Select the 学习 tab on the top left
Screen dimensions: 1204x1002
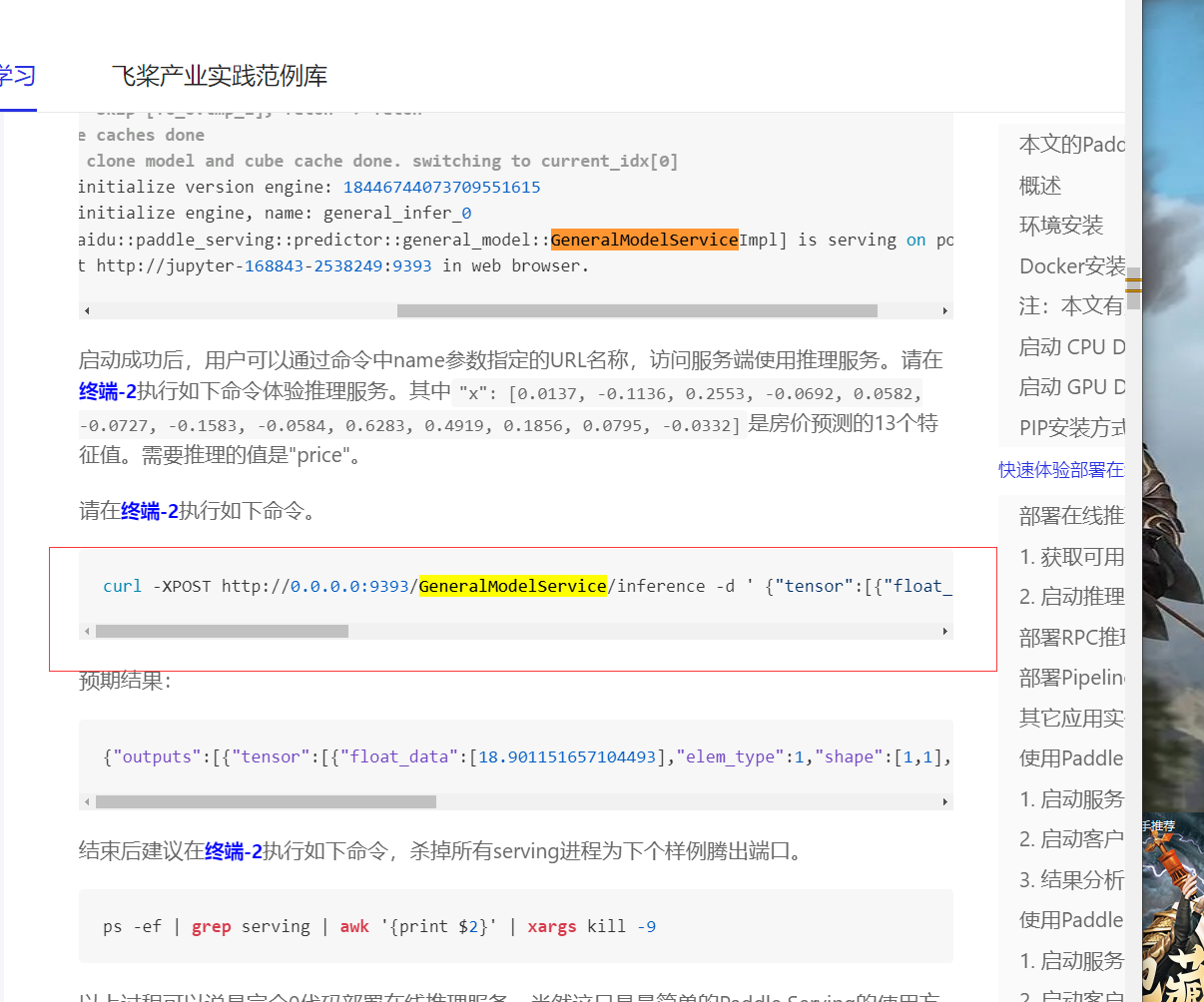(x=16, y=75)
